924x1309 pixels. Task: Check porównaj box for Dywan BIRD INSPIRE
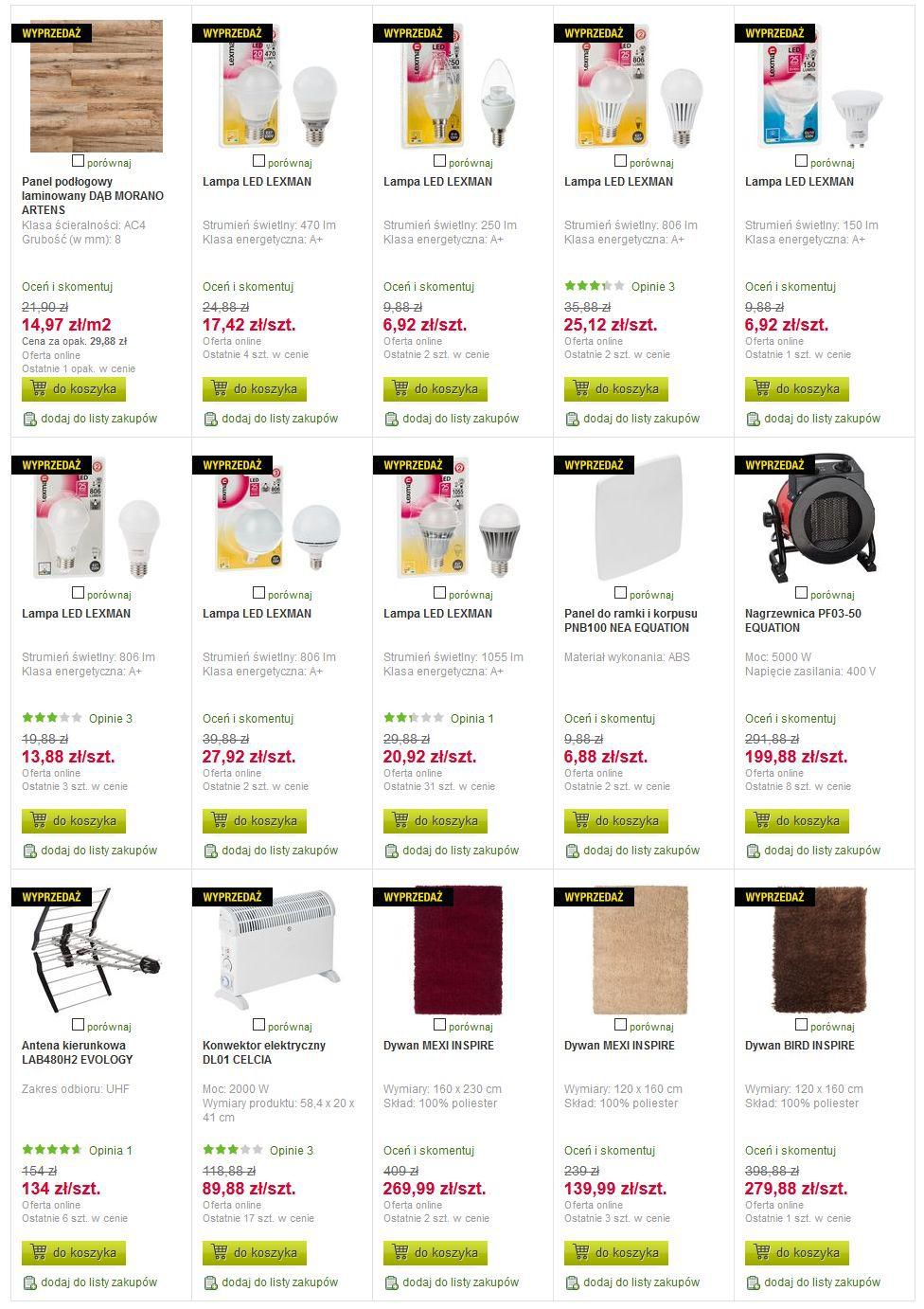tap(802, 1025)
